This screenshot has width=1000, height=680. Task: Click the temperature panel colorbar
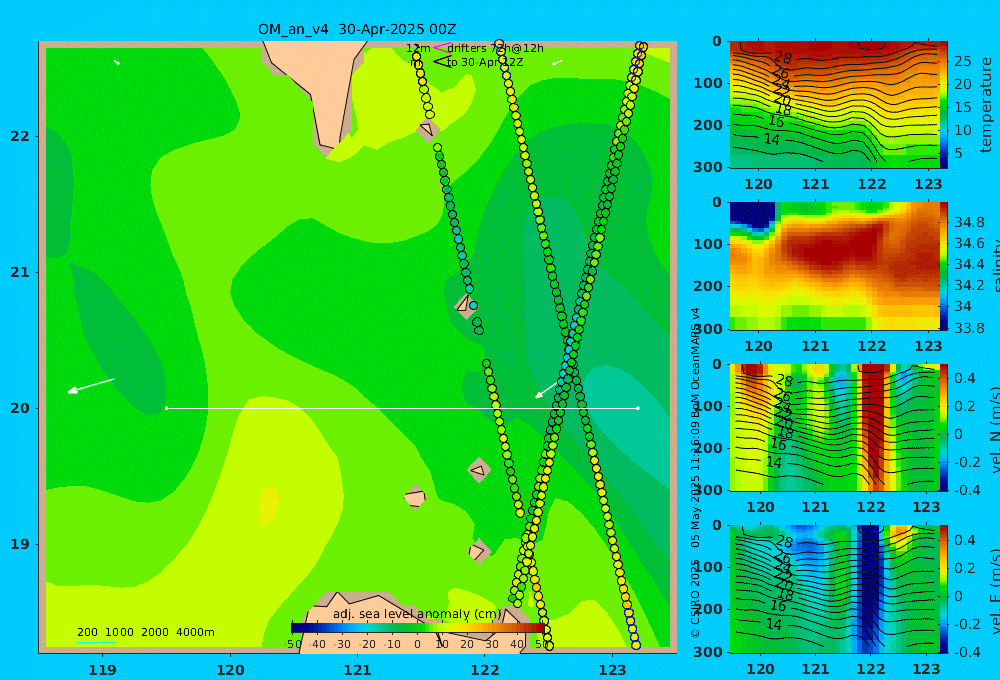[x=943, y=105]
